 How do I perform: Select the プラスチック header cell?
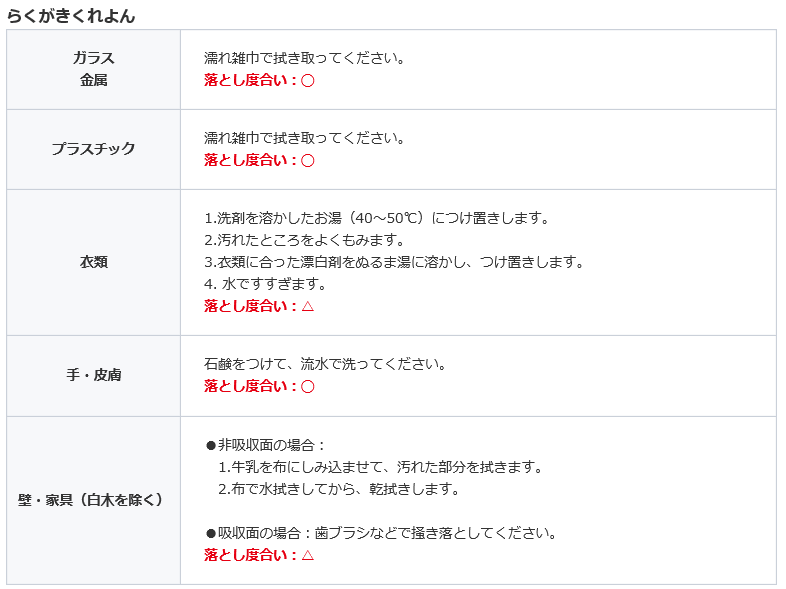pyautogui.click(x=93, y=149)
